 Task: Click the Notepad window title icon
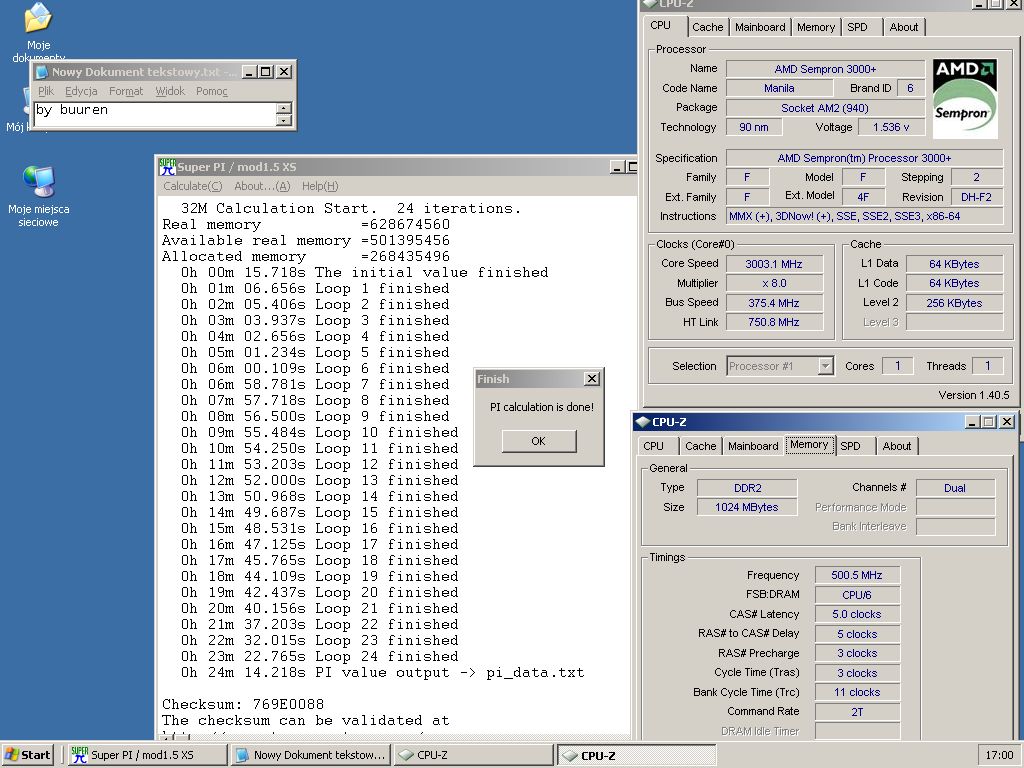tap(42, 72)
